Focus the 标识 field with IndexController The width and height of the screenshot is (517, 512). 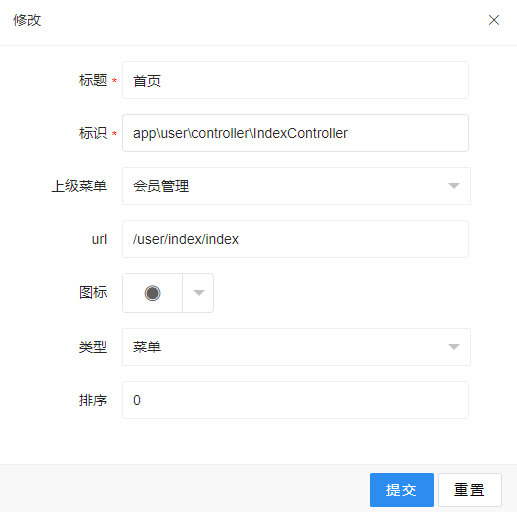coord(295,133)
